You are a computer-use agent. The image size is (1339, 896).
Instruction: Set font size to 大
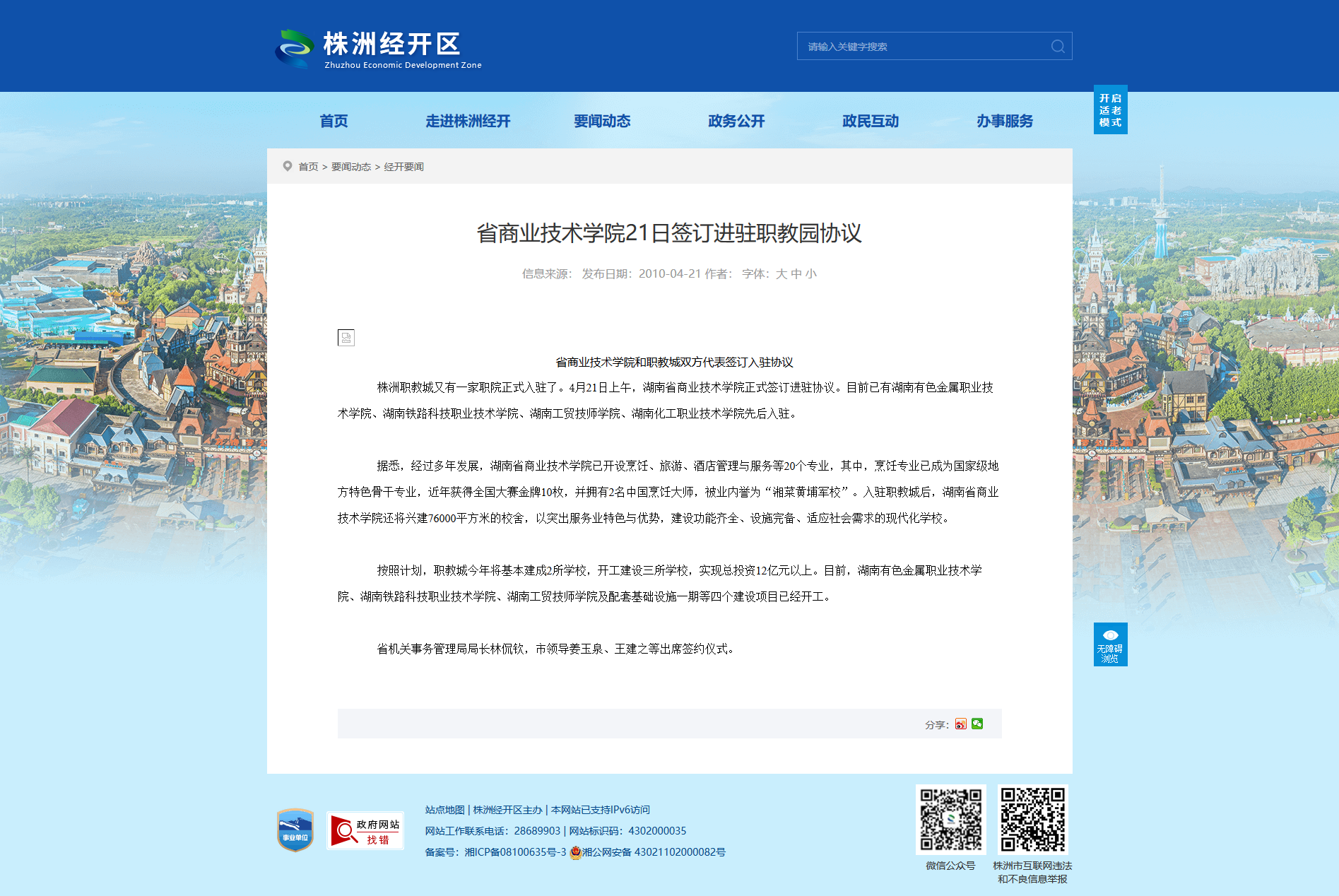(781, 274)
